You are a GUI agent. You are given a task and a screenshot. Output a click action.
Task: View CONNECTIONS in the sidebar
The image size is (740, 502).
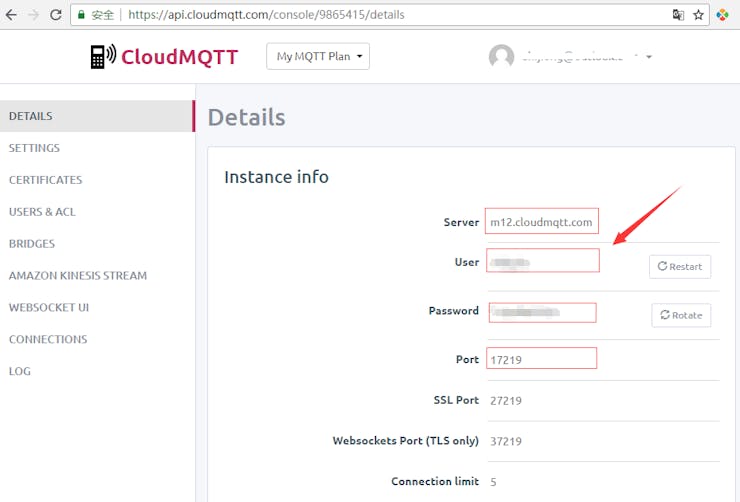tap(48, 339)
